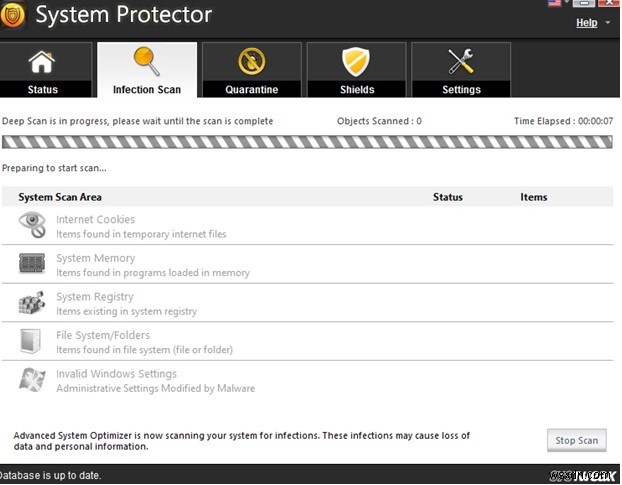Click 'Database is up to date.' status bar
622x485 pixels.
[50, 475]
